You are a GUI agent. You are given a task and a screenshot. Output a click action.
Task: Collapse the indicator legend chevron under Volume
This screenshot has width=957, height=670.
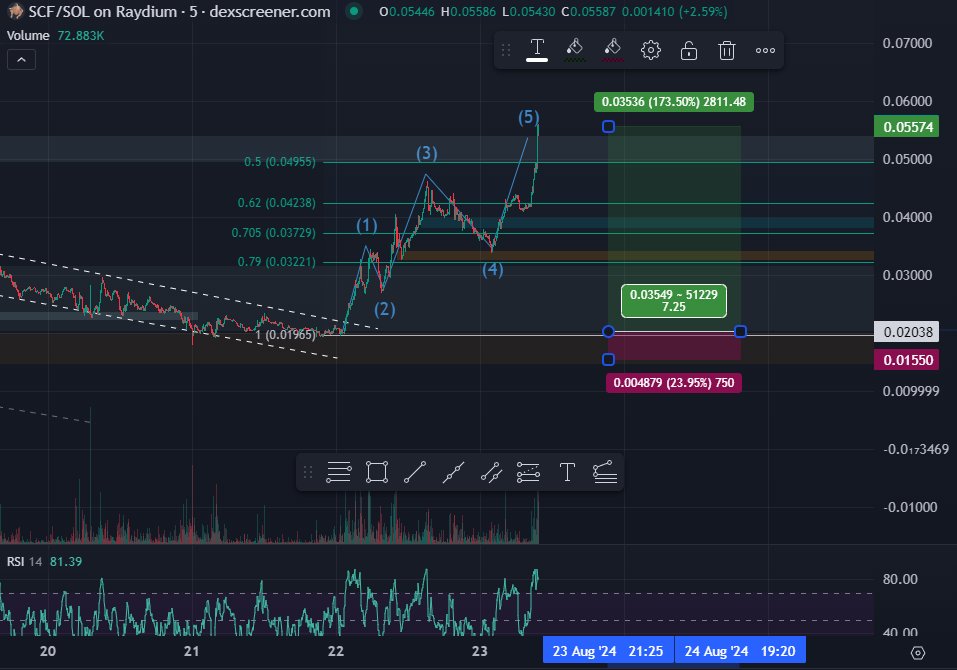pos(21,60)
